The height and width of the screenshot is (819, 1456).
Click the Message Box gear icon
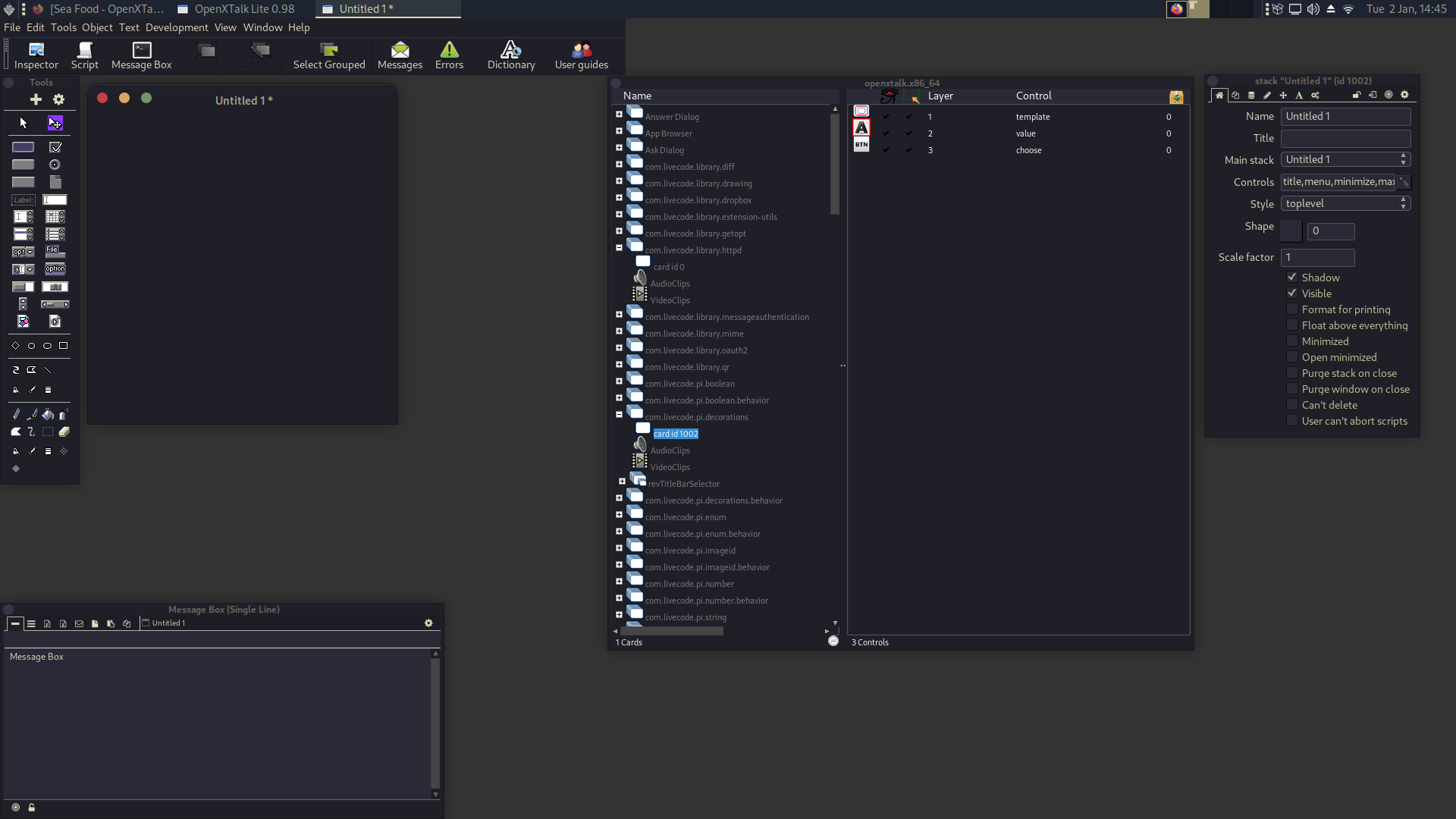pyautogui.click(x=428, y=623)
